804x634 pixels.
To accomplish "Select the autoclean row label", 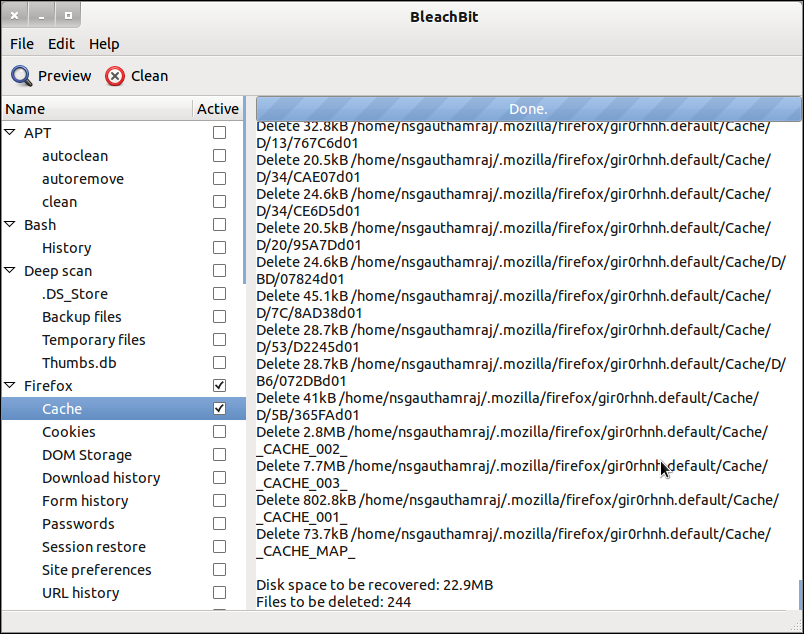I will click(x=75, y=156).
